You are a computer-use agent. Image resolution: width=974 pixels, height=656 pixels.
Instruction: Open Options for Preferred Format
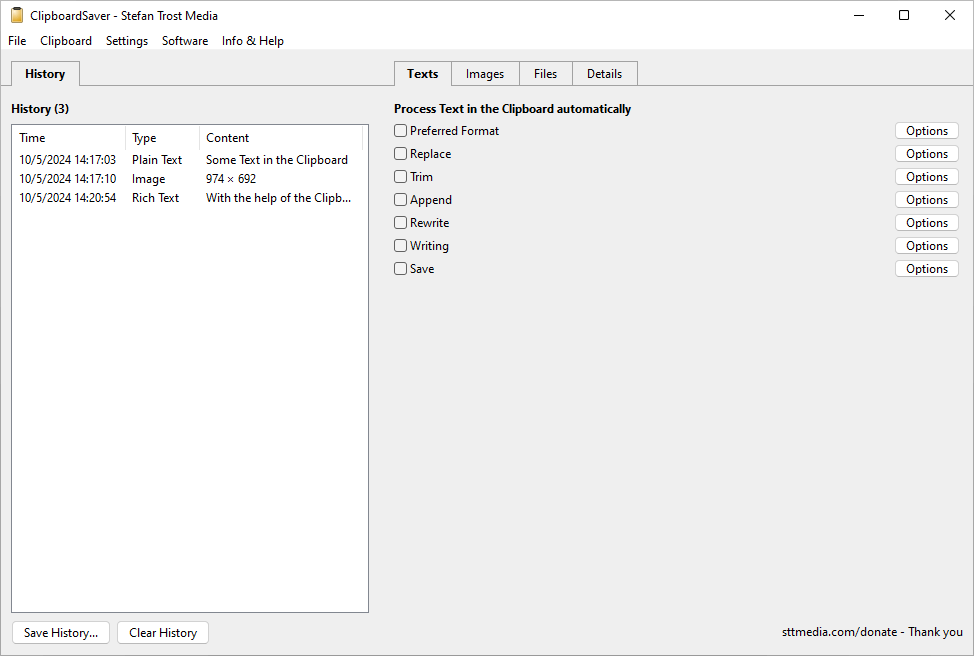tap(926, 131)
